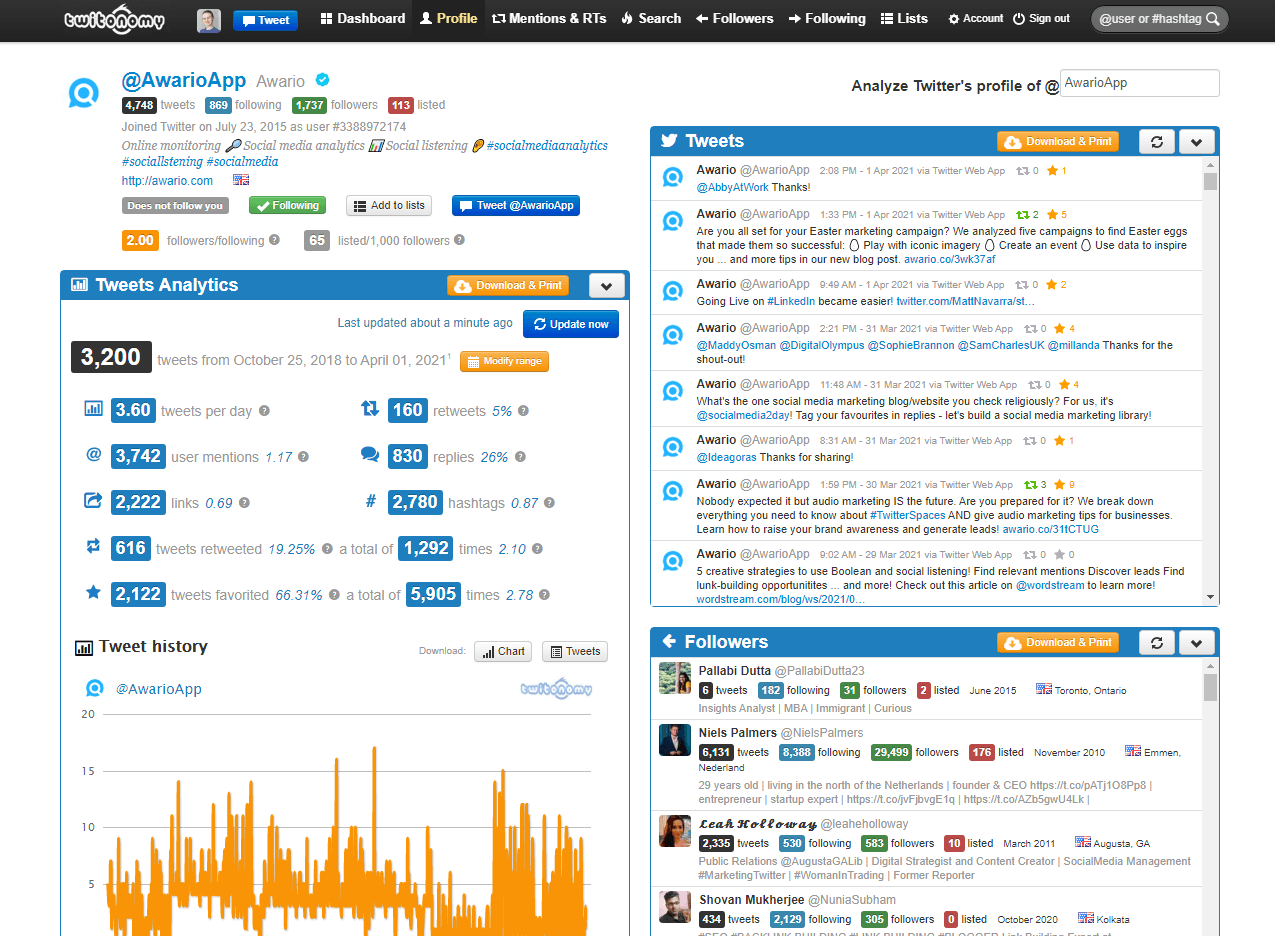1275x936 pixels.
Task: Open the Tweets panel chevron dropdown
Action: click(x=1196, y=141)
